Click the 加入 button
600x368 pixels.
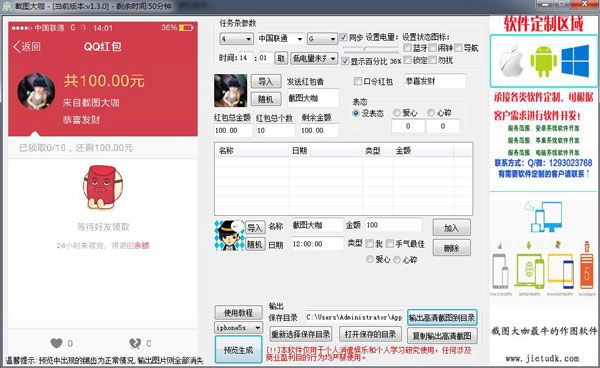click(x=452, y=228)
